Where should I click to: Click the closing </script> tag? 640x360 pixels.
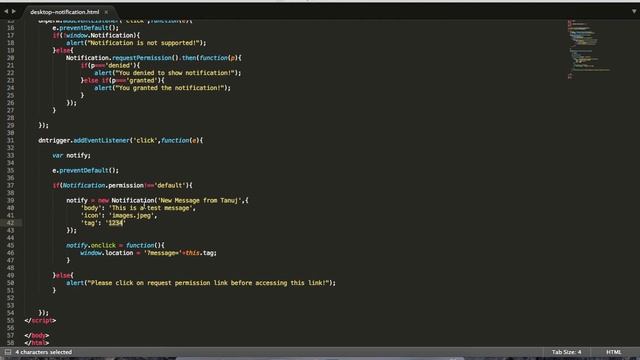[40, 320]
